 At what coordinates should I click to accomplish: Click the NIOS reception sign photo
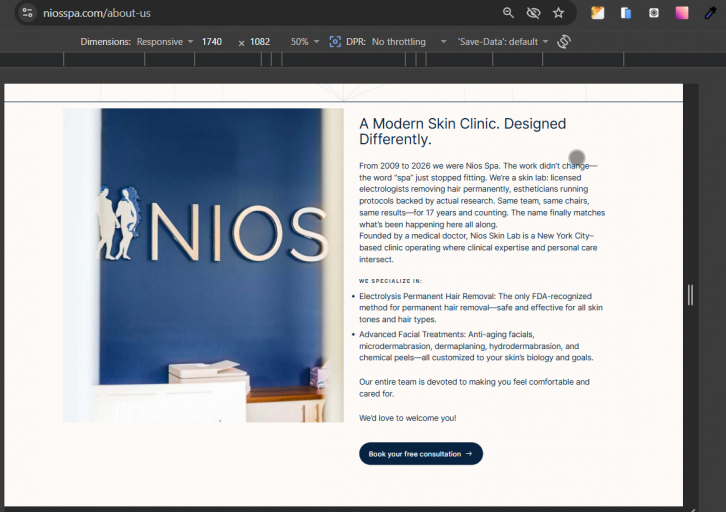tap(203, 265)
